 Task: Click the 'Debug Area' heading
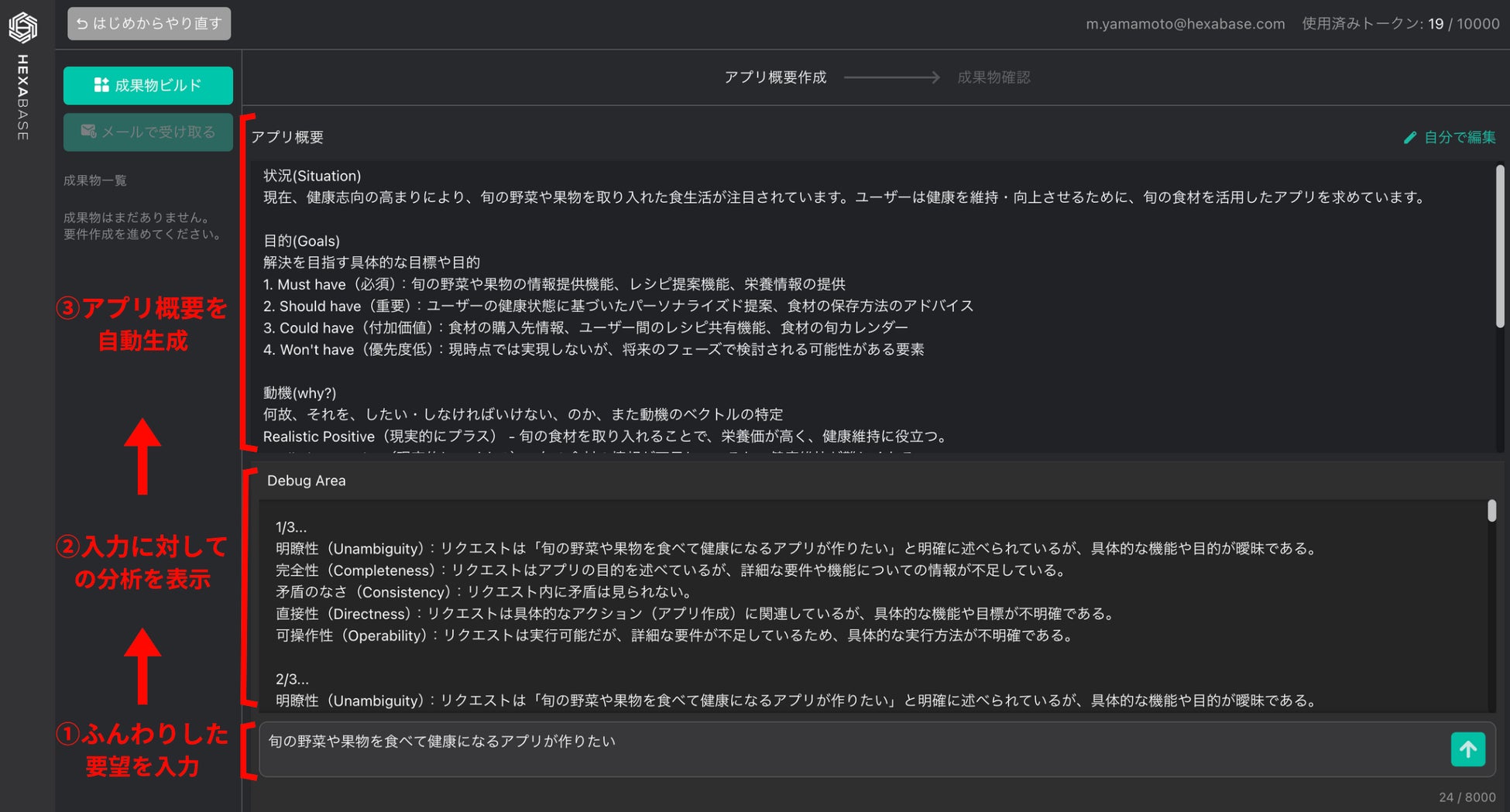point(306,481)
